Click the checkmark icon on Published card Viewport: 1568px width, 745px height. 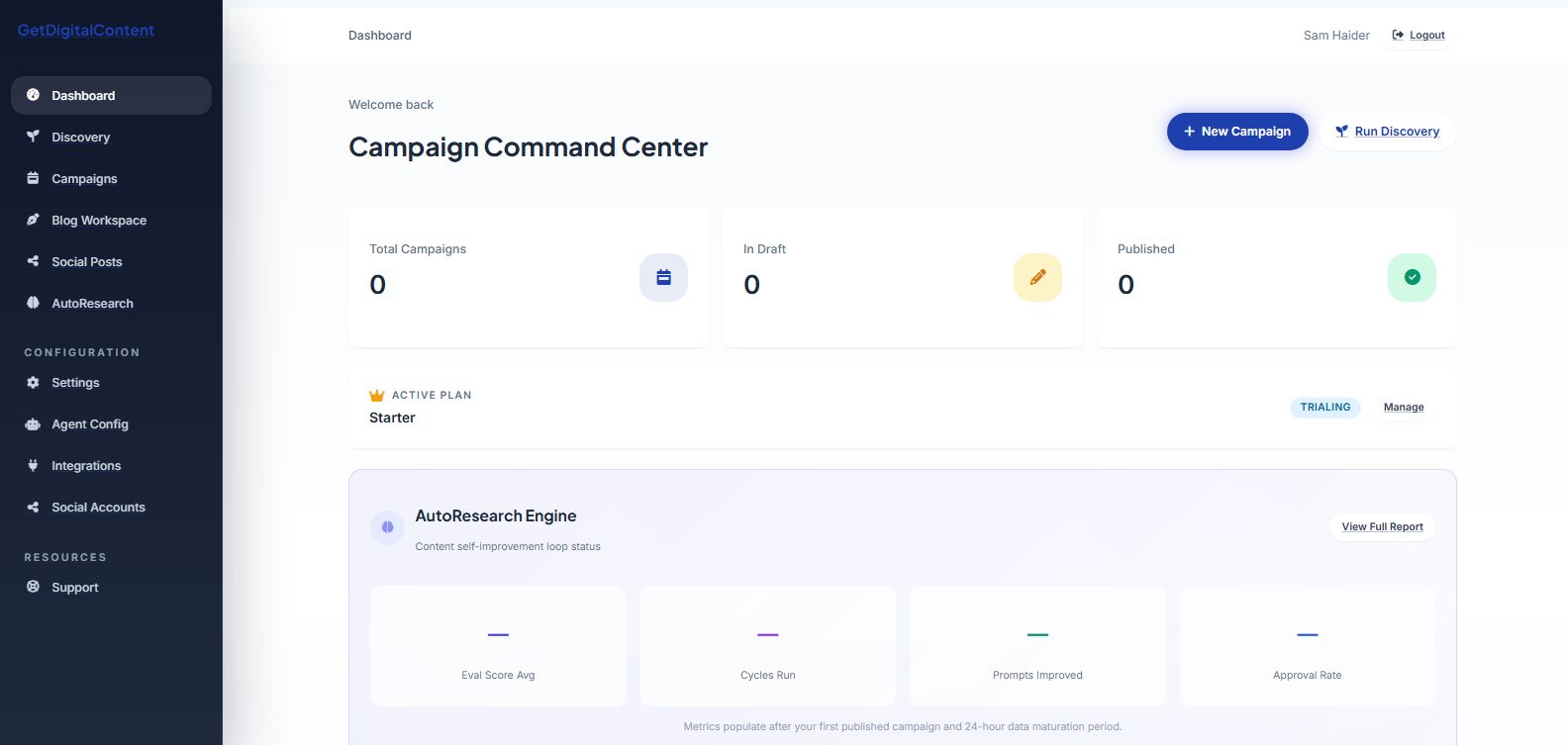coord(1412,277)
